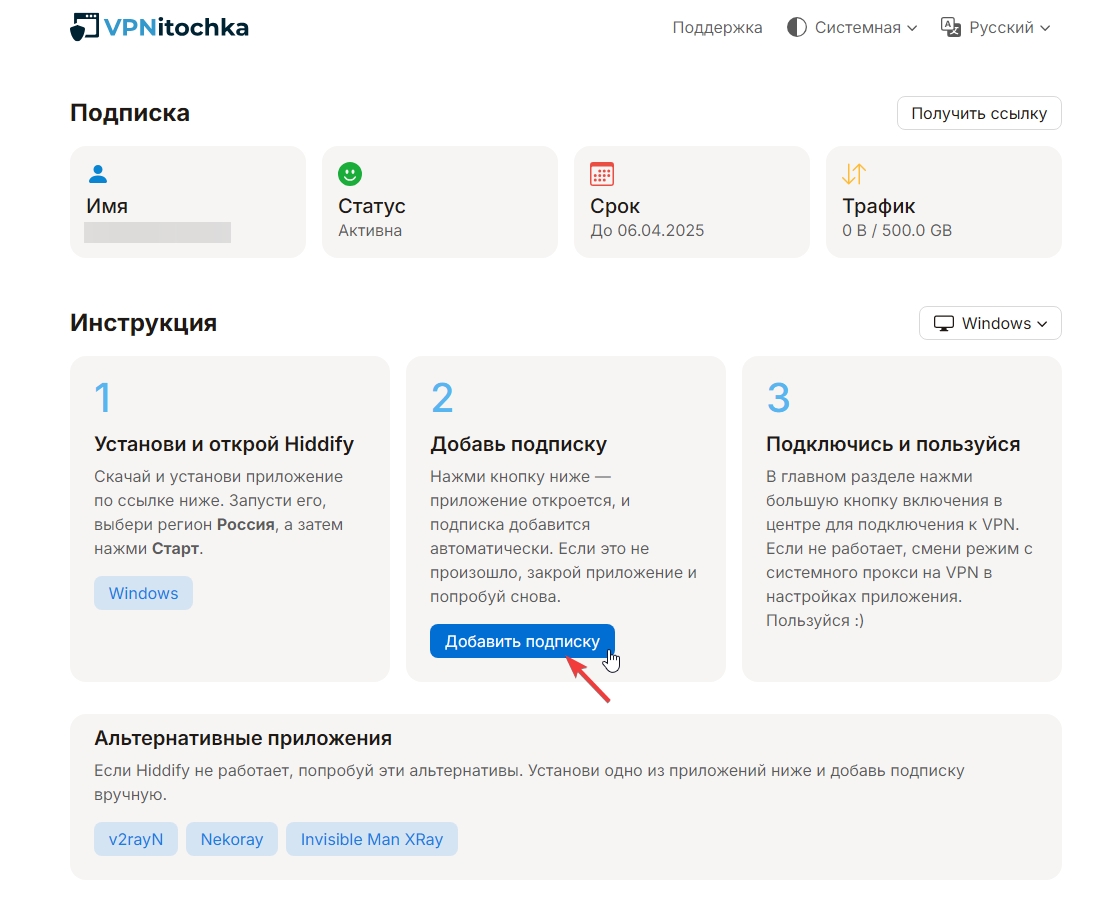This screenshot has height=913, width=1105.
Task: Click the green smiley status icon
Action: click(x=349, y=174)
